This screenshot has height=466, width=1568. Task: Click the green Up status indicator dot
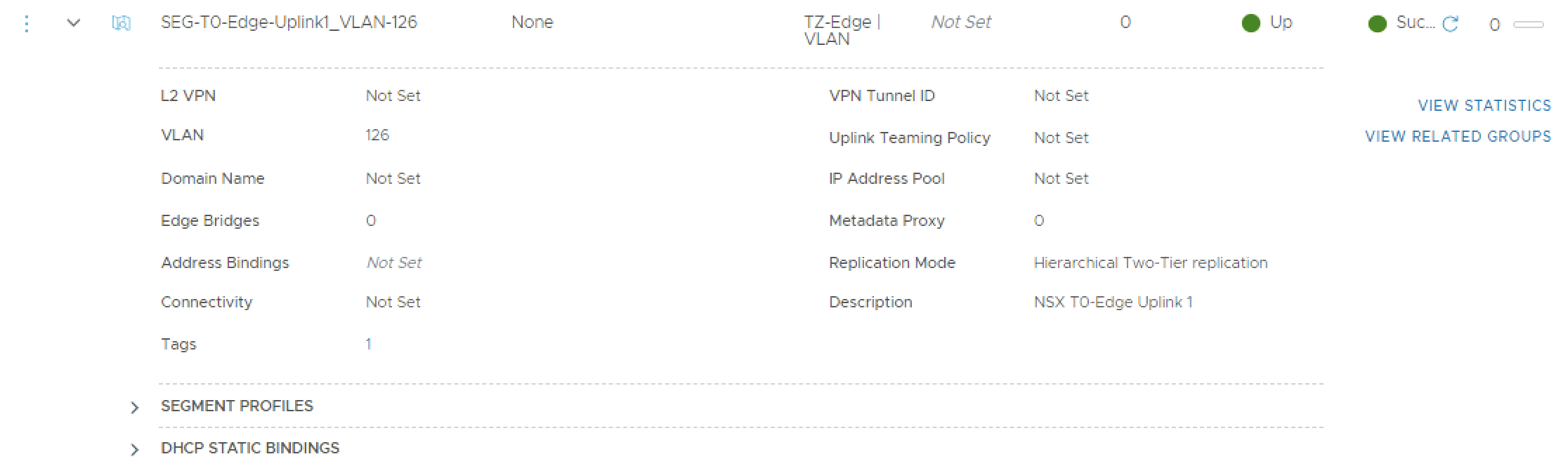1251,24
